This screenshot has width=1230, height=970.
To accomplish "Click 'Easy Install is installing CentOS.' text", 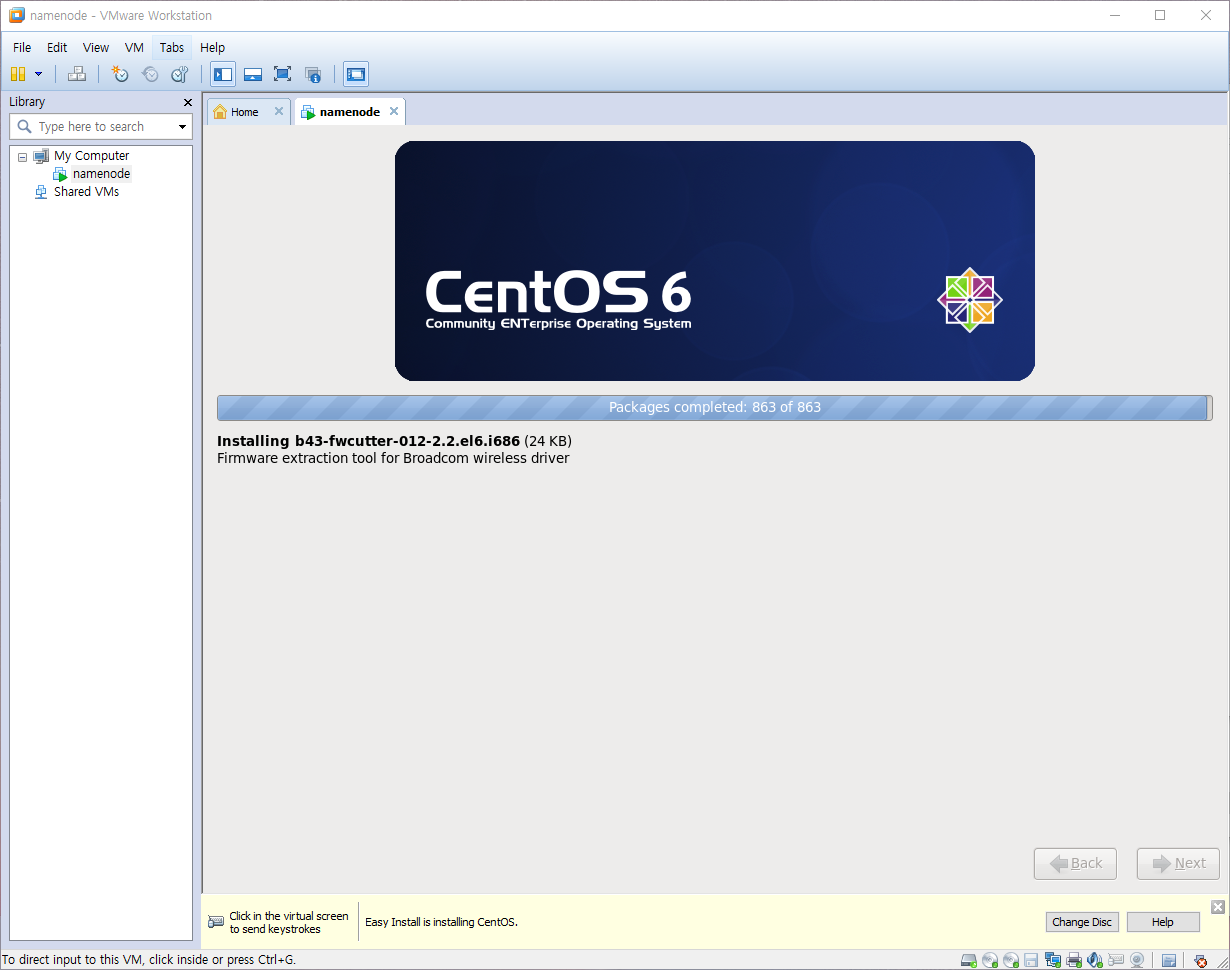I will (x=441, y=922).
